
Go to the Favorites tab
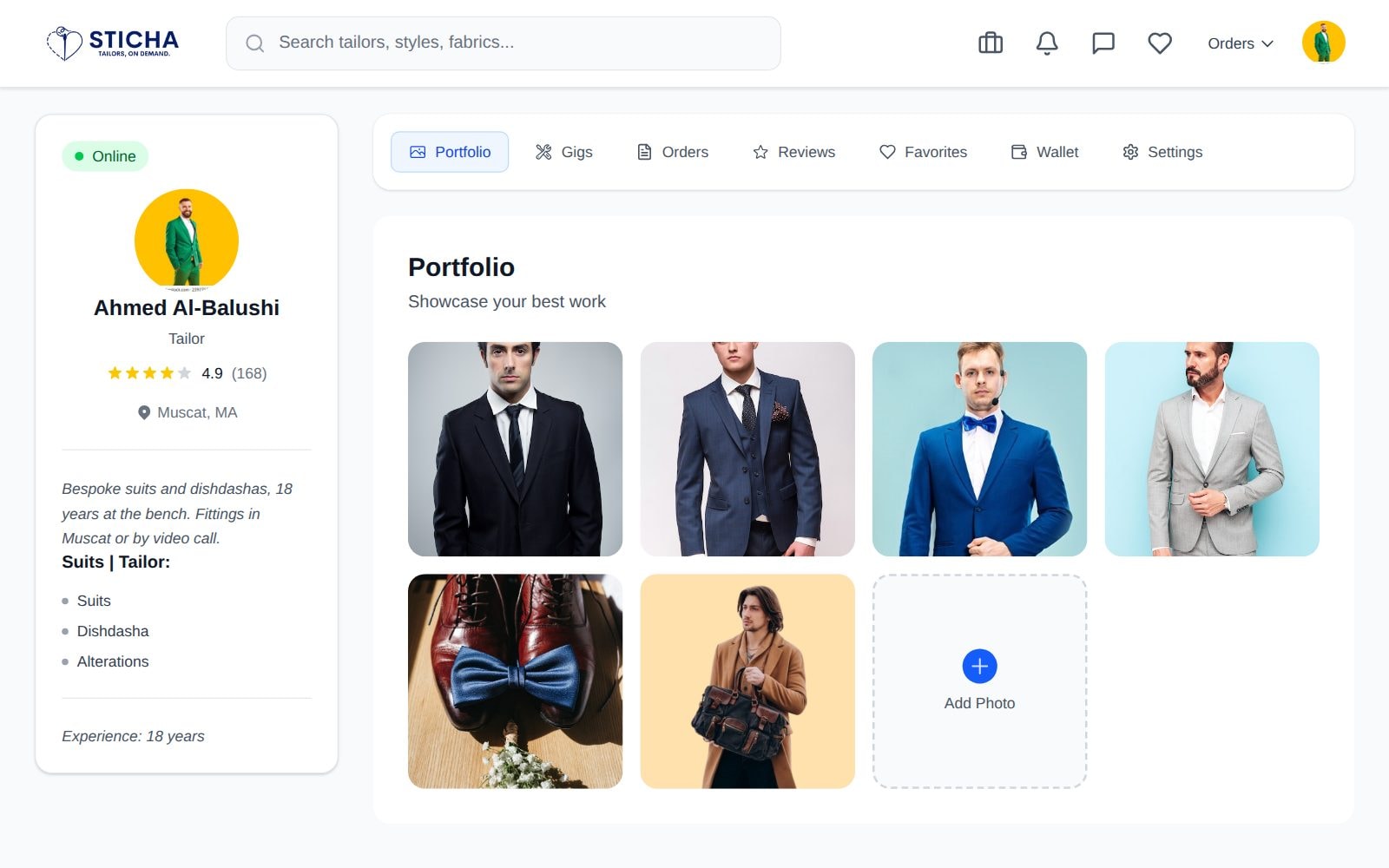coord(923,152)
